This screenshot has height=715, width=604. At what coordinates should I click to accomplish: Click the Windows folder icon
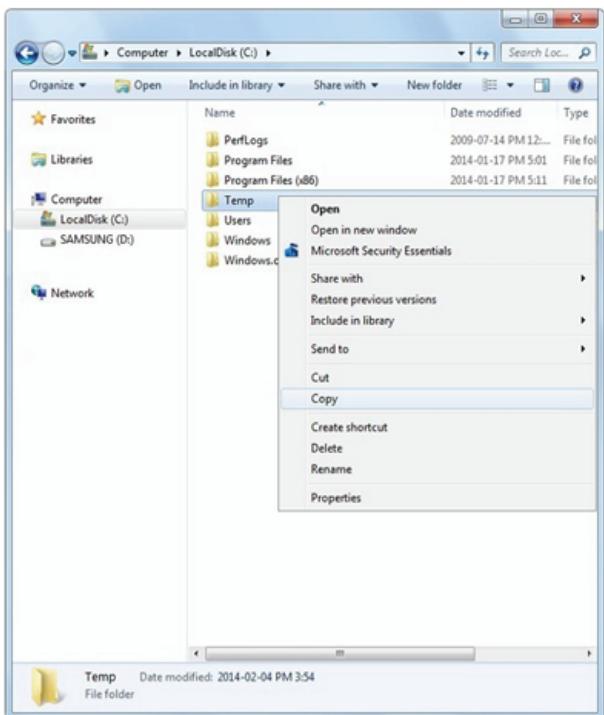point(212,240)
